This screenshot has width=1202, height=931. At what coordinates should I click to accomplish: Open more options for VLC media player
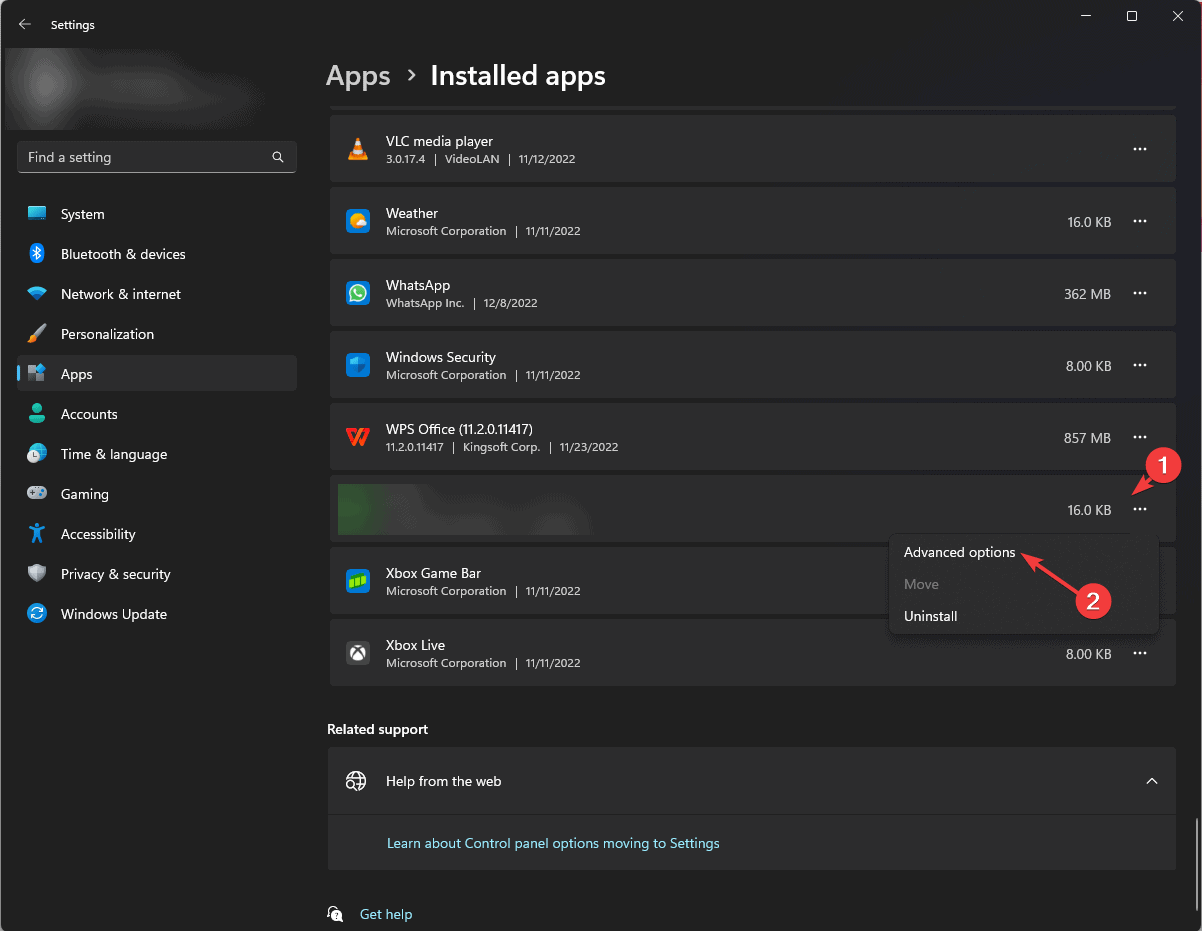[x=1139, y=149]
